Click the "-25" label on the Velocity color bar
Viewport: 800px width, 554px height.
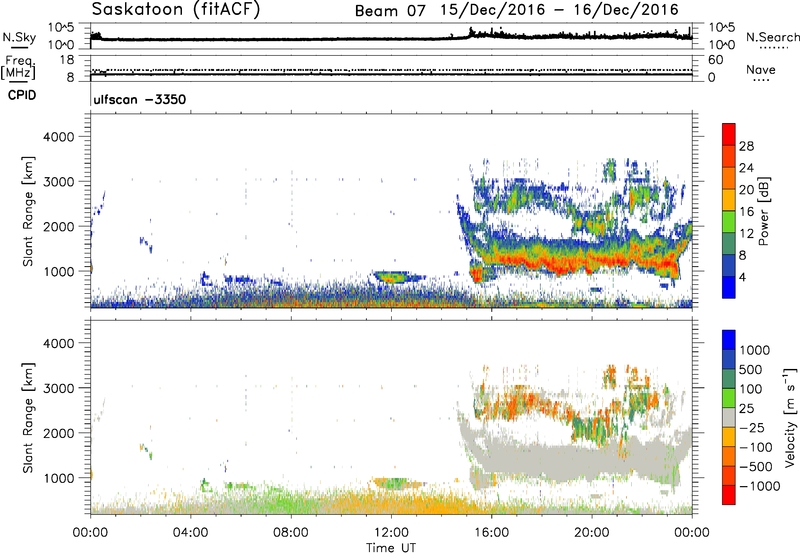coord(752,428)
